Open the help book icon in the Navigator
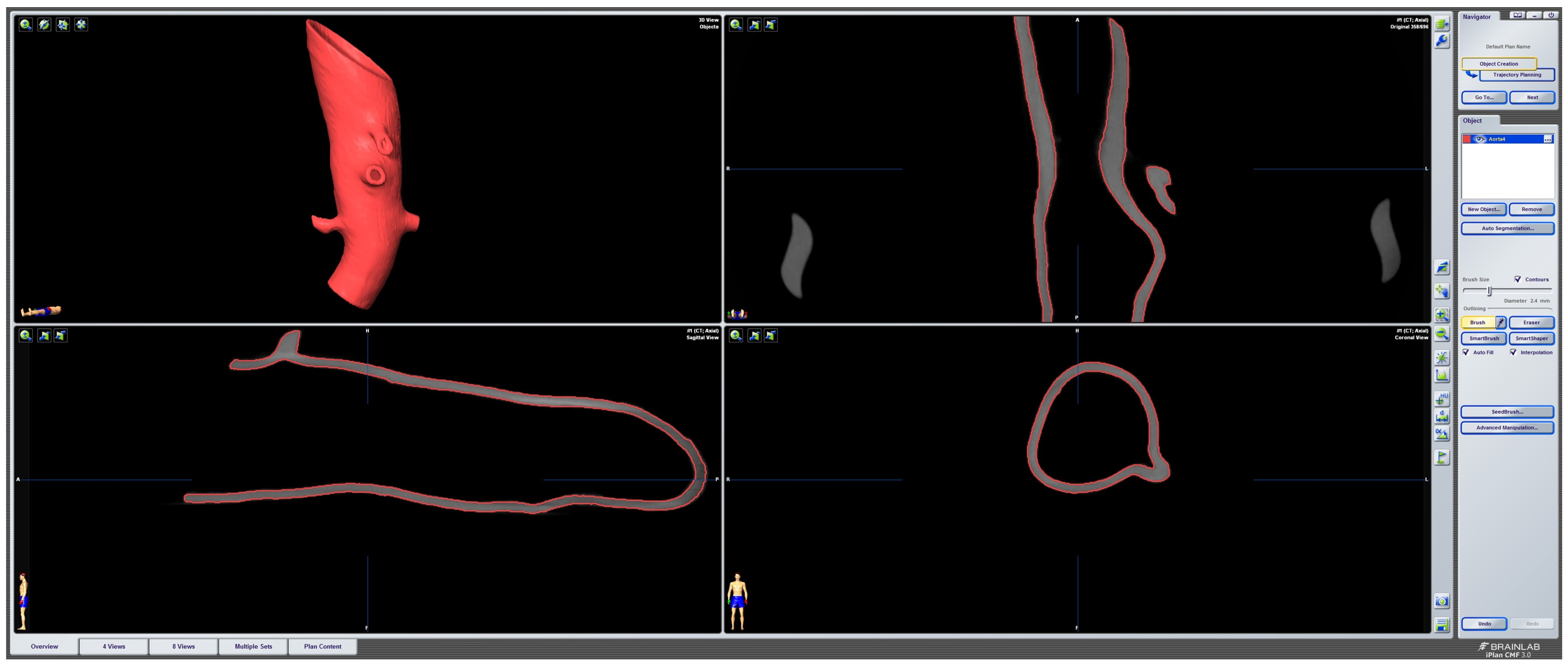This screenshot has height=665, width=1568. 1518,15
